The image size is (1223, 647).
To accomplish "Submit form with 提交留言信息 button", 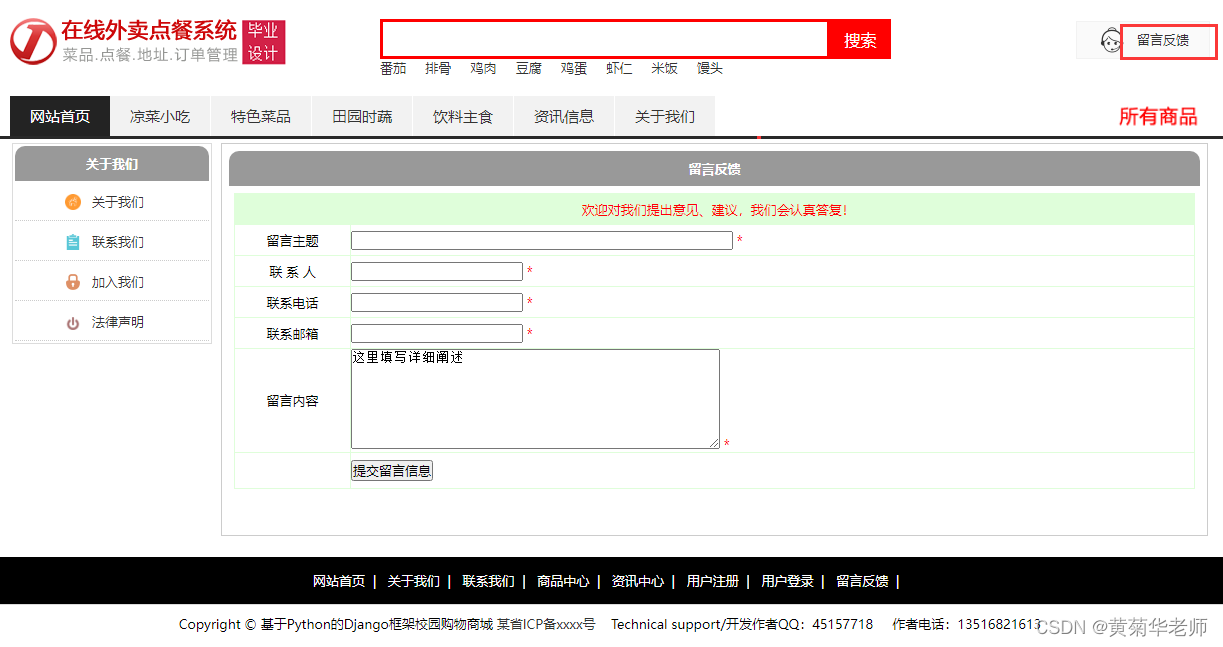I will point(392,471).
